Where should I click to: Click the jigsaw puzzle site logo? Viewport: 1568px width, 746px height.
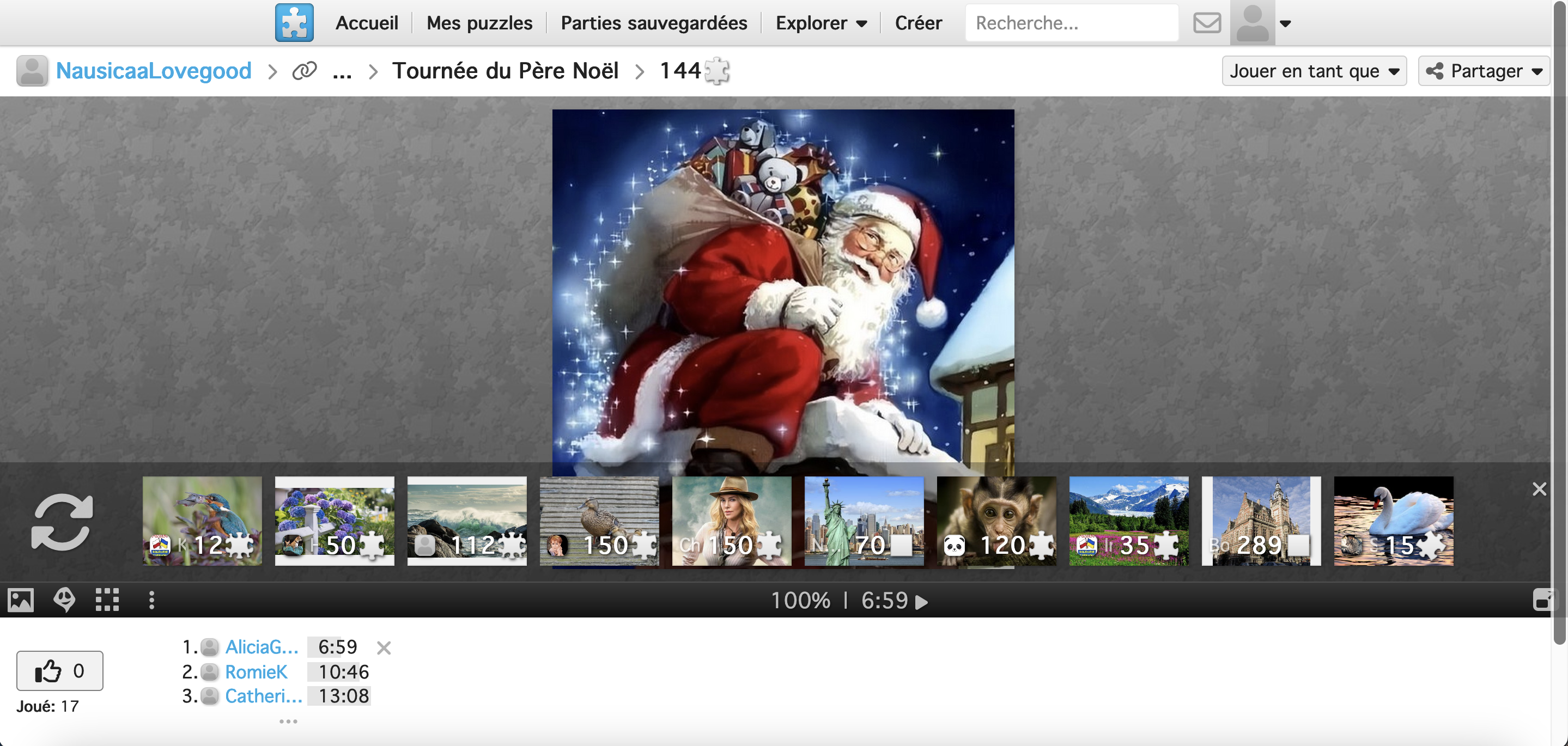[x=294, y=22]
